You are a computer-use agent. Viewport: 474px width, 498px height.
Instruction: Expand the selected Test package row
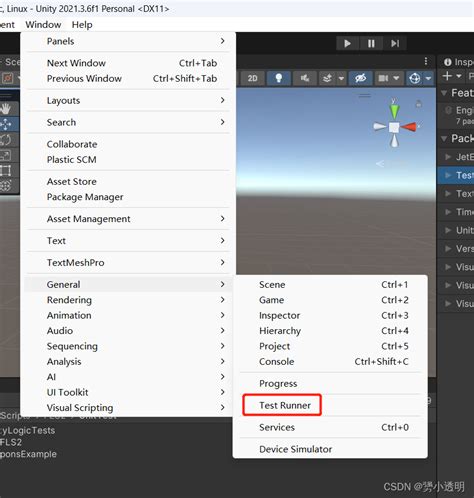click(x=448, y=175)
